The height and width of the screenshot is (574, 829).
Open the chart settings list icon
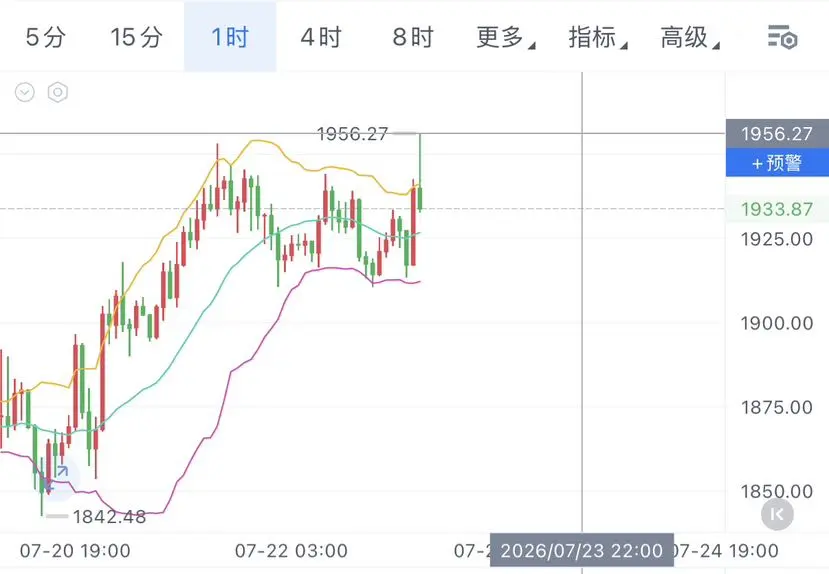pos(782,38)
